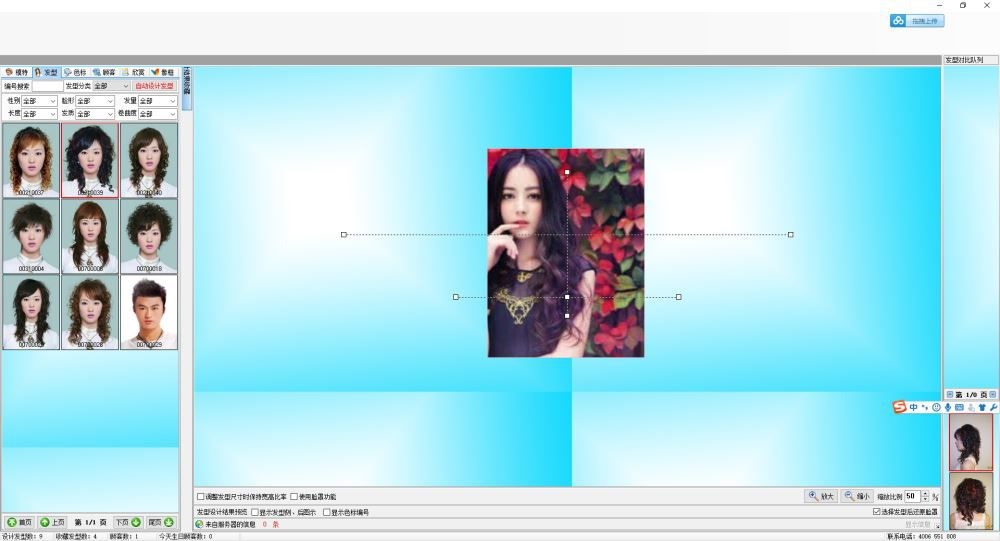Click the left handle of lower dotted guide line

(455, 297)
